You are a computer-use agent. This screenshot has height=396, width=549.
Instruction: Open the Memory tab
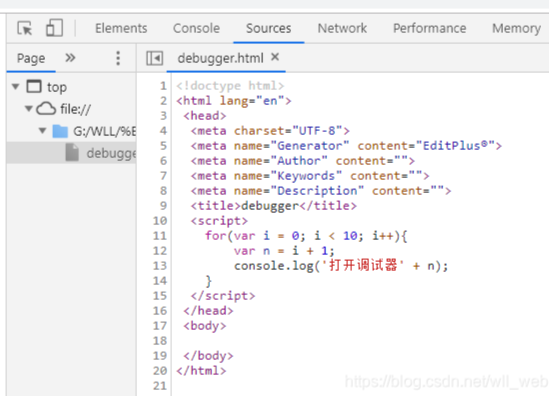click(x=516, y=28)
